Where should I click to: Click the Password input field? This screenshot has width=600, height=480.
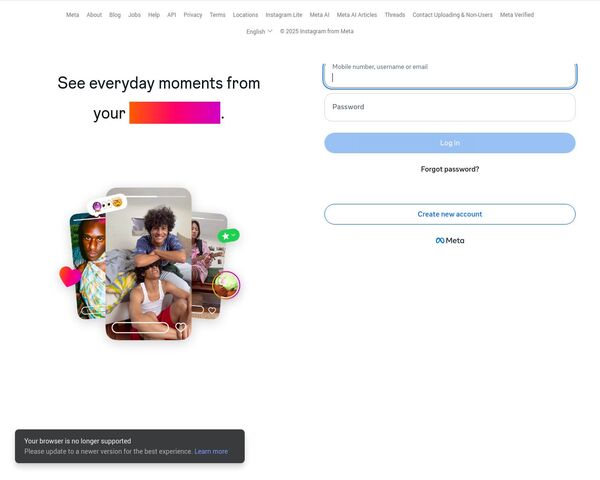pos(450,107)
